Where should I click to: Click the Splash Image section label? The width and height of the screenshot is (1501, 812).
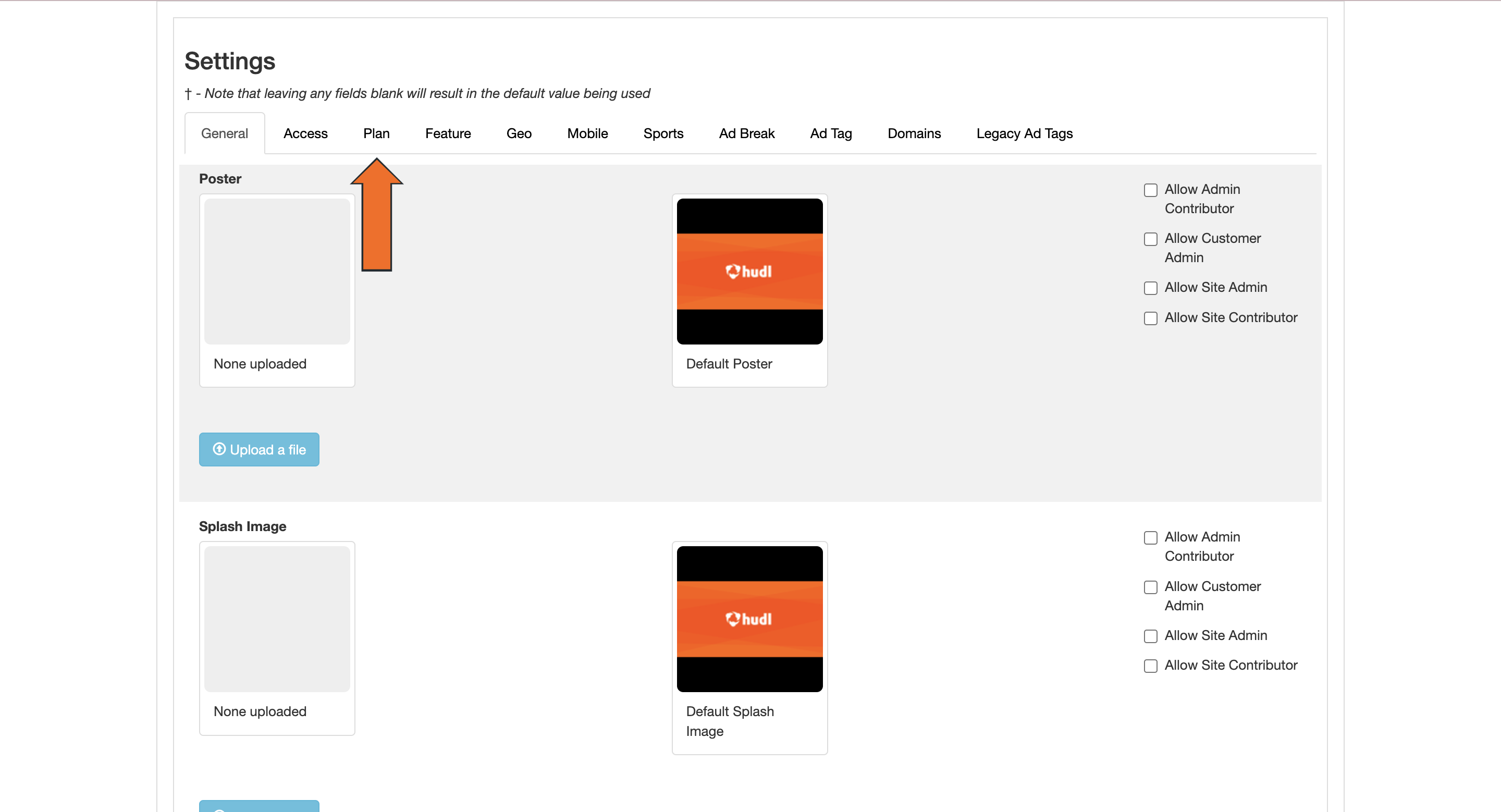(x=242, y=526)
